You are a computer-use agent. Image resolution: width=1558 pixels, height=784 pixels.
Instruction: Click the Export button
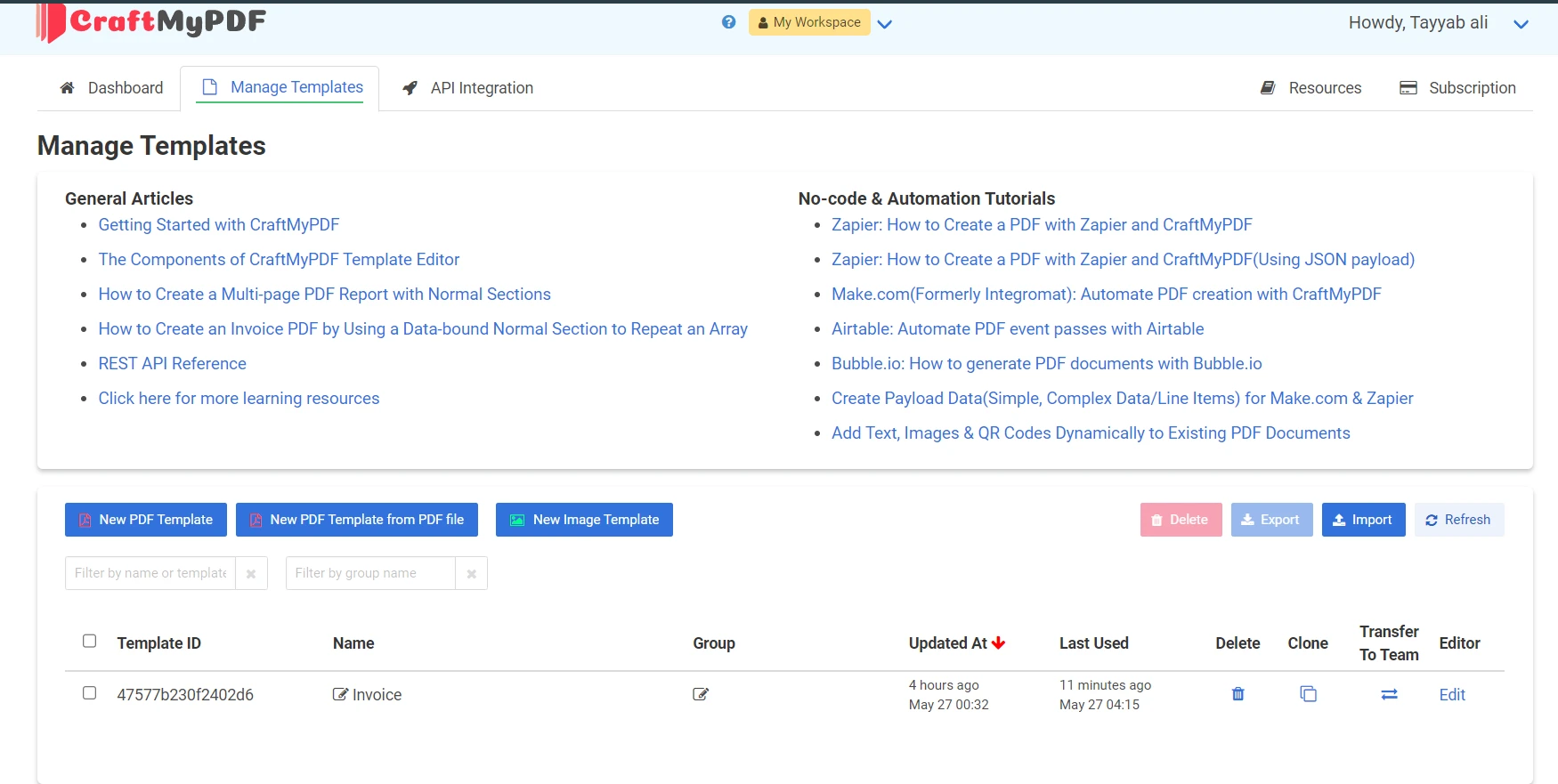1272,520
